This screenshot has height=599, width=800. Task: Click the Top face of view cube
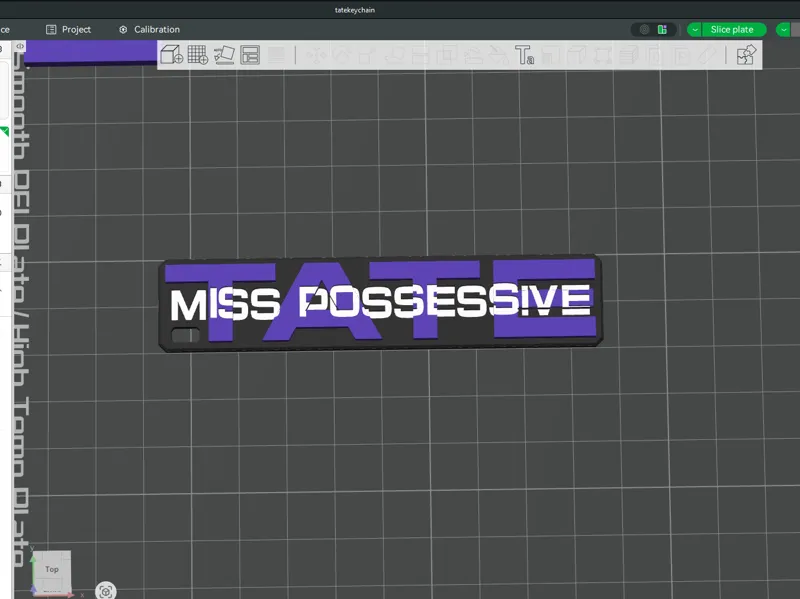point(52,569)
